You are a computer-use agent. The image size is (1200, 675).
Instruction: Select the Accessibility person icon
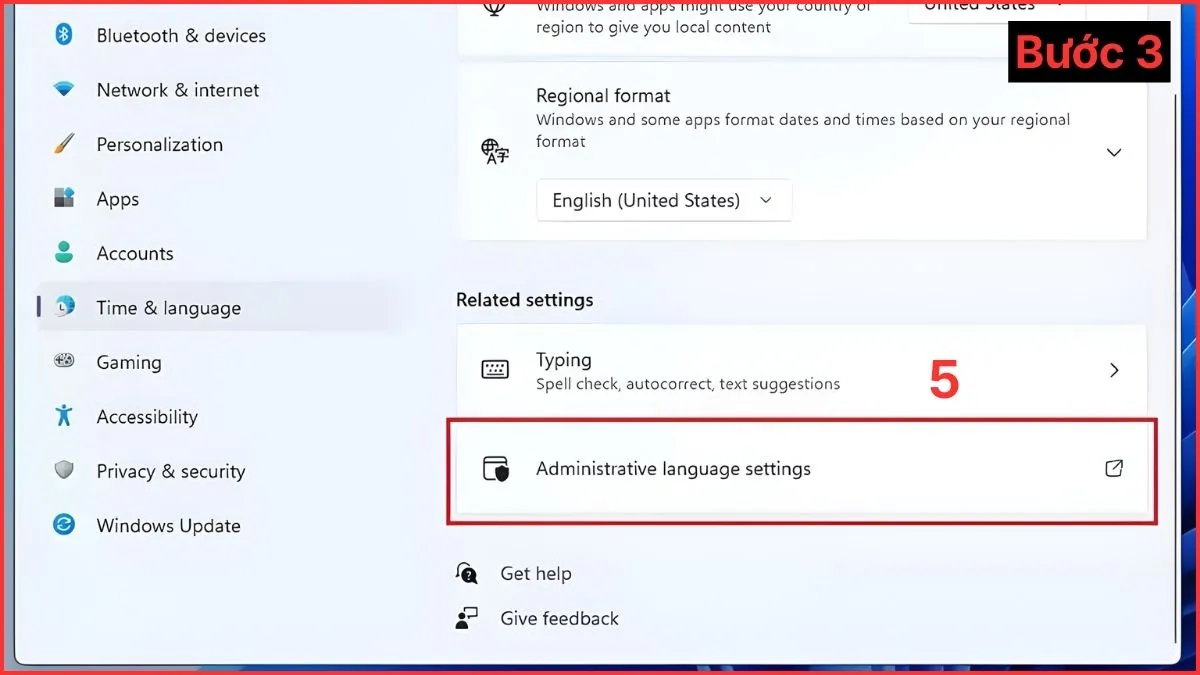click(62, 416)
